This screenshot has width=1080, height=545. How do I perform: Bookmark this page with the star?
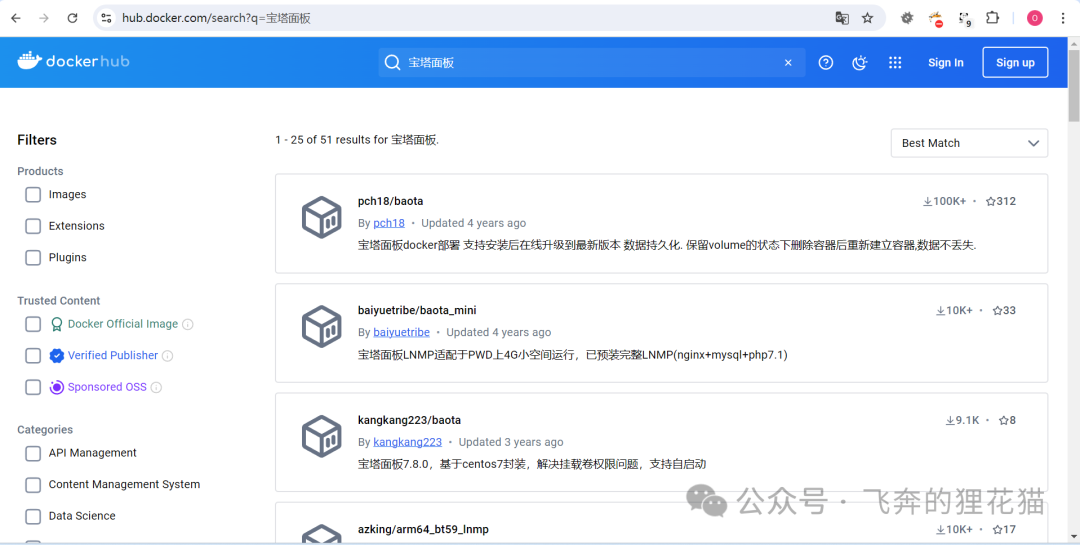click(x=867, y=18)
